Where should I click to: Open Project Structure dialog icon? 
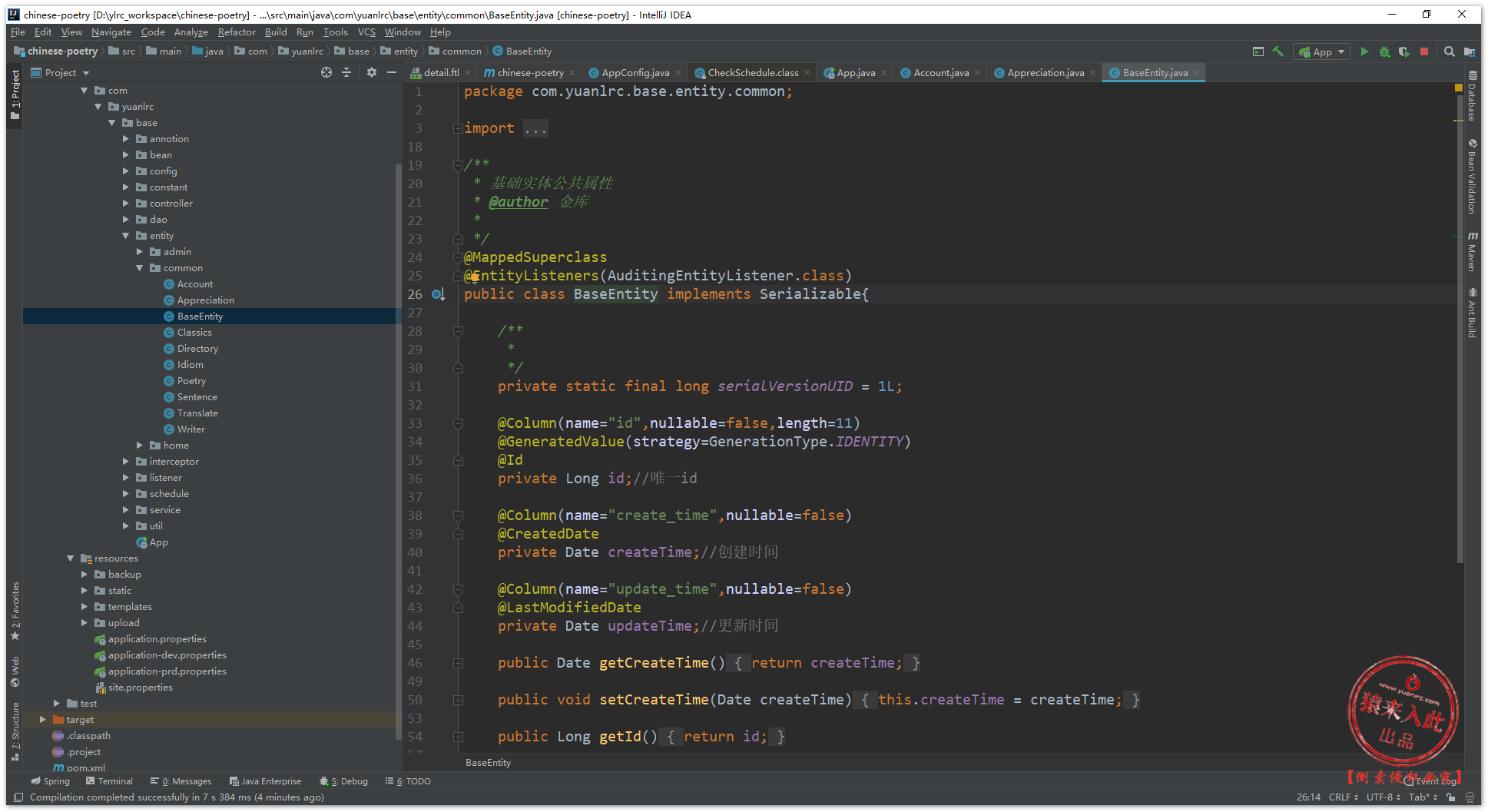[x=1469, y=51]
